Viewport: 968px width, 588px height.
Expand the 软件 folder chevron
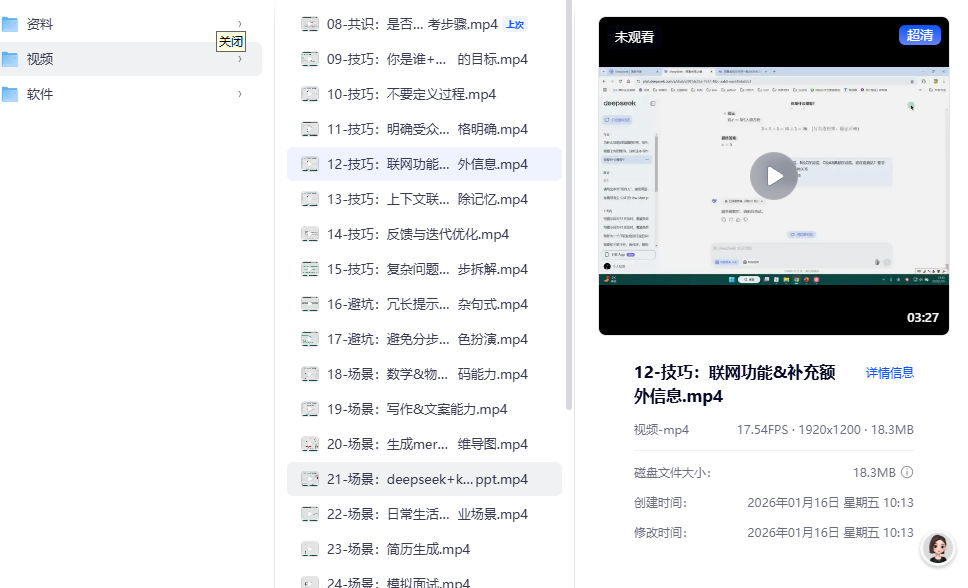click(x=240, y=94)
